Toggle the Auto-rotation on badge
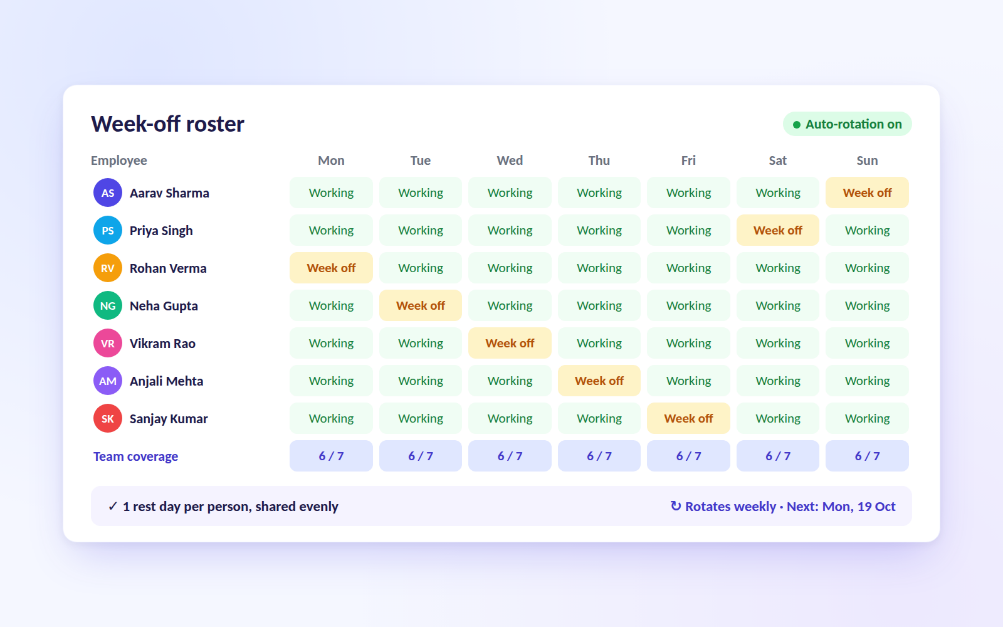The image size is (1003, 627). point(847,124)
